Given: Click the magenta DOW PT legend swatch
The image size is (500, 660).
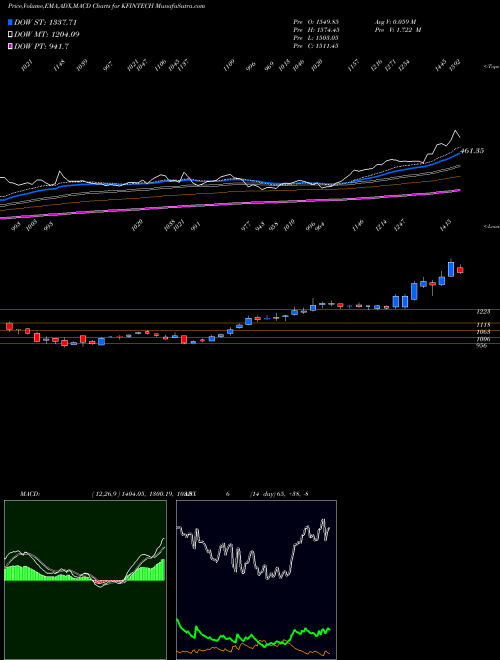Looking at the screenshot, I should (x=10, y=47).
